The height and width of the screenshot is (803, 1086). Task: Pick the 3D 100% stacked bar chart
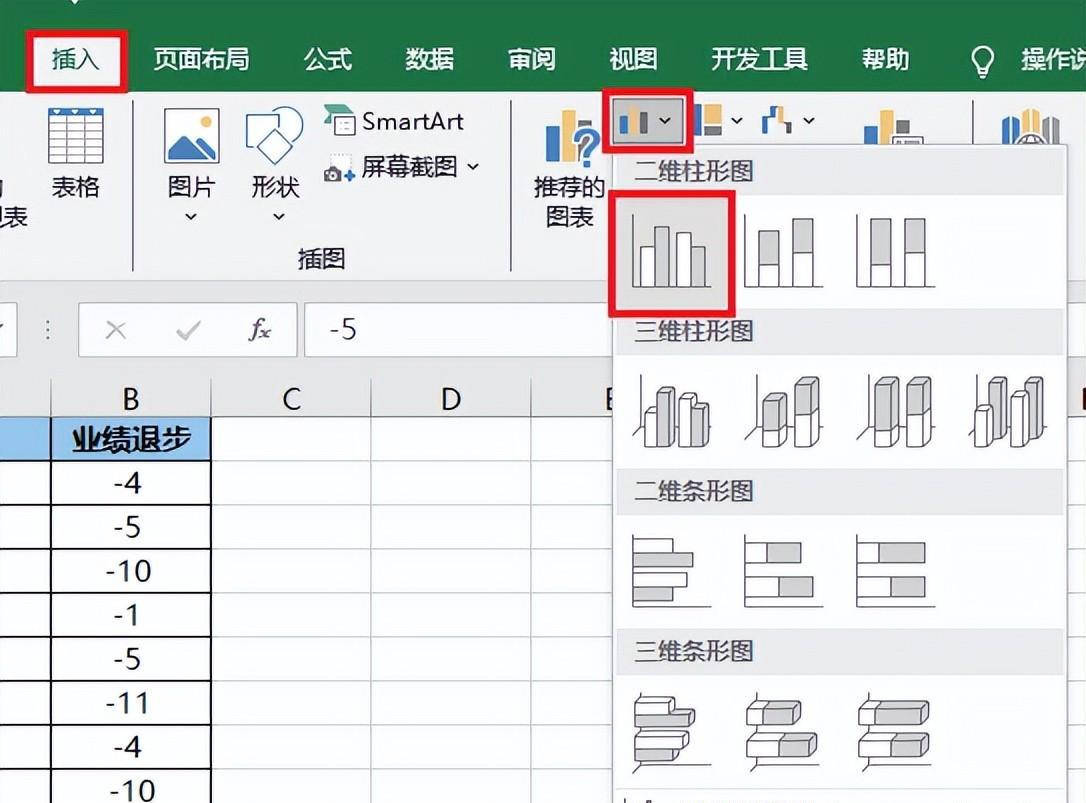pos(896,732)
